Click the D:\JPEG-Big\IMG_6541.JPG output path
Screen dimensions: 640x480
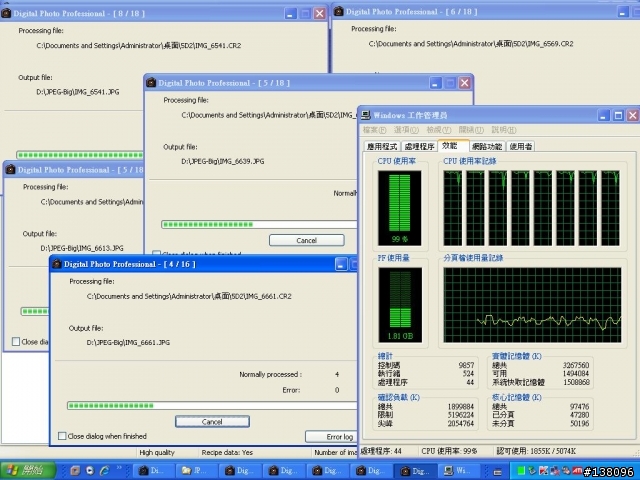(x=78, y=92)
